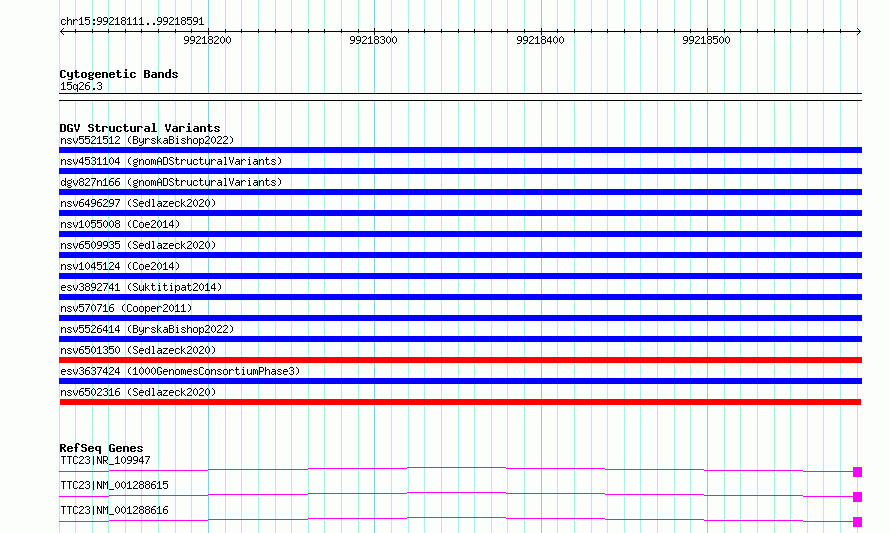Select the magenta exon box of TTC23|NM_001288616
This screenshot has width=890, height=533.
pyautogui.click(x=858, y=522)
